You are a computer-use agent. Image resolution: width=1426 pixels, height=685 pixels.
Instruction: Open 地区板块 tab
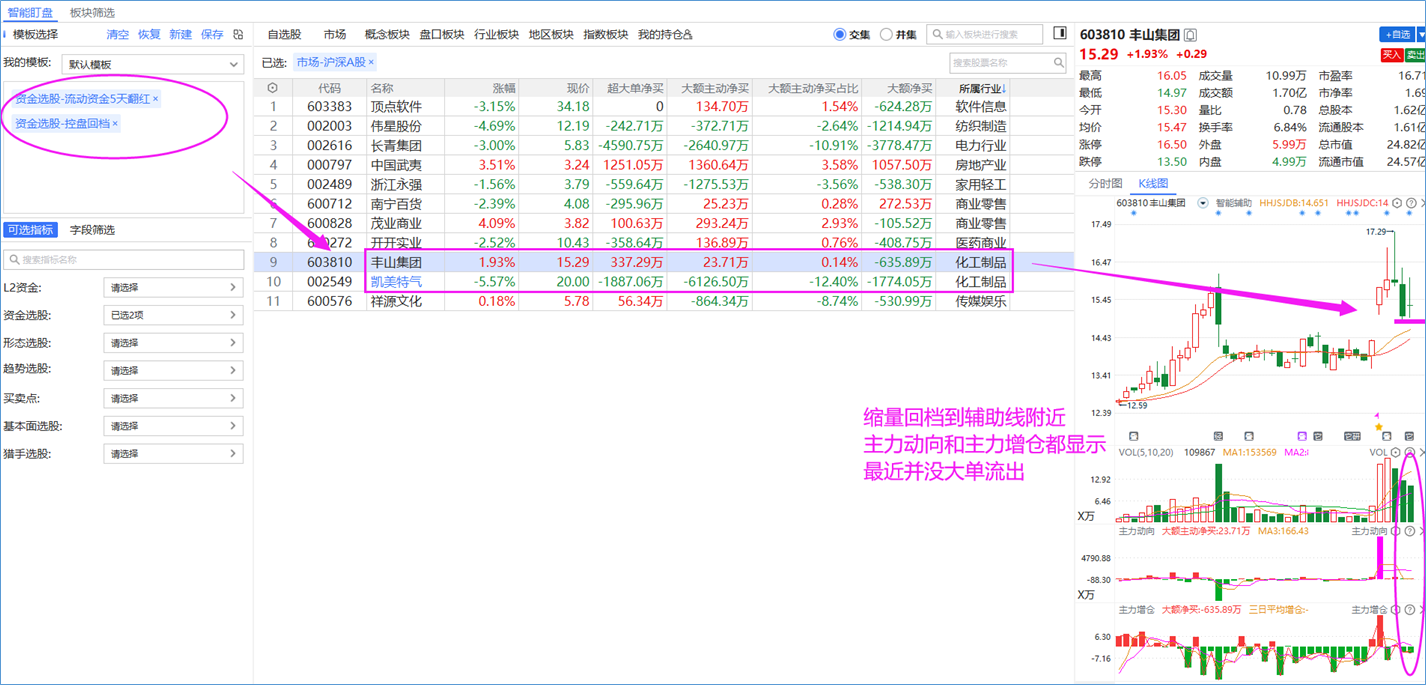[x=551, y=35]
